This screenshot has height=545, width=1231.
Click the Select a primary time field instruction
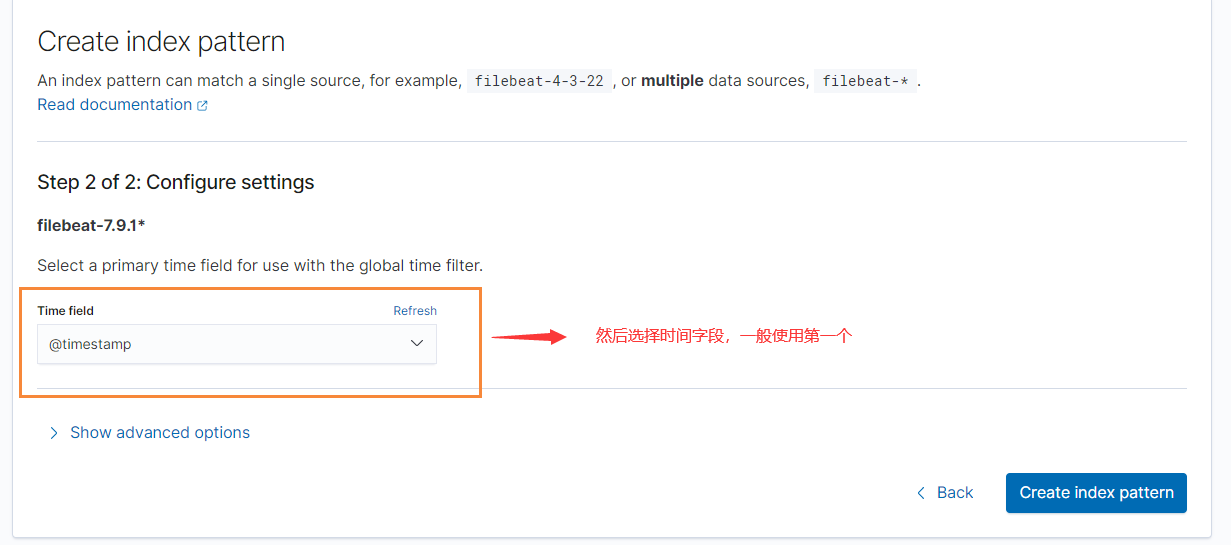tap(260, 266)
